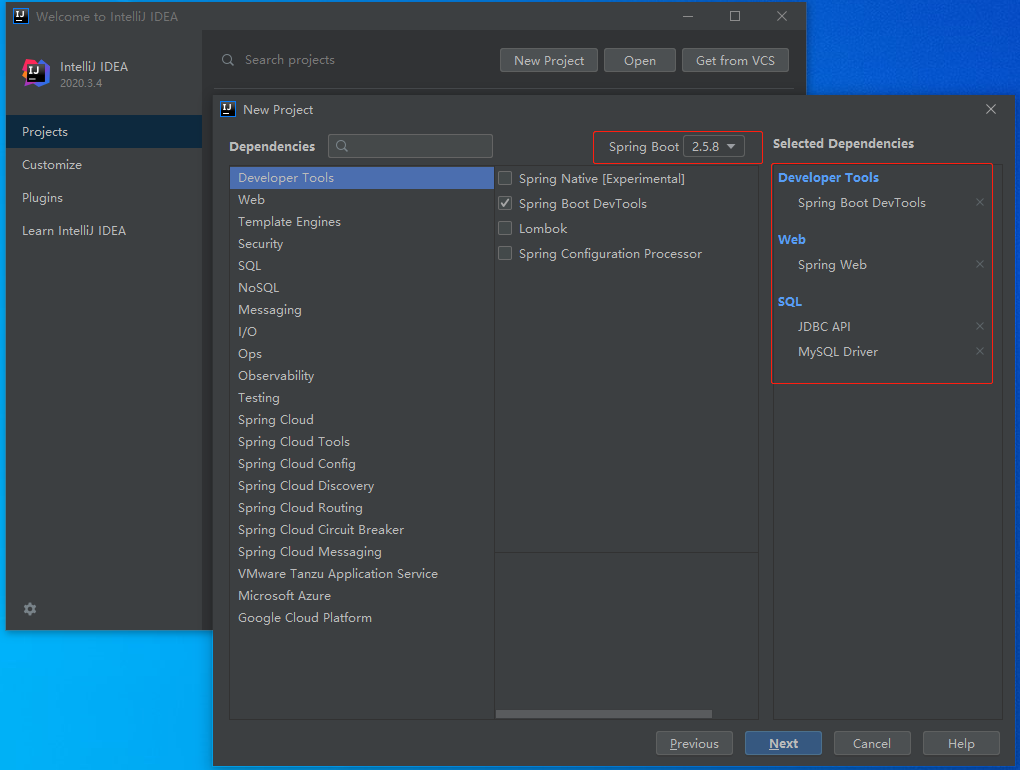Click MySQL Driver in Selected Dependencies
This screenshot has width=1020, height=770.
pos(838,352)
